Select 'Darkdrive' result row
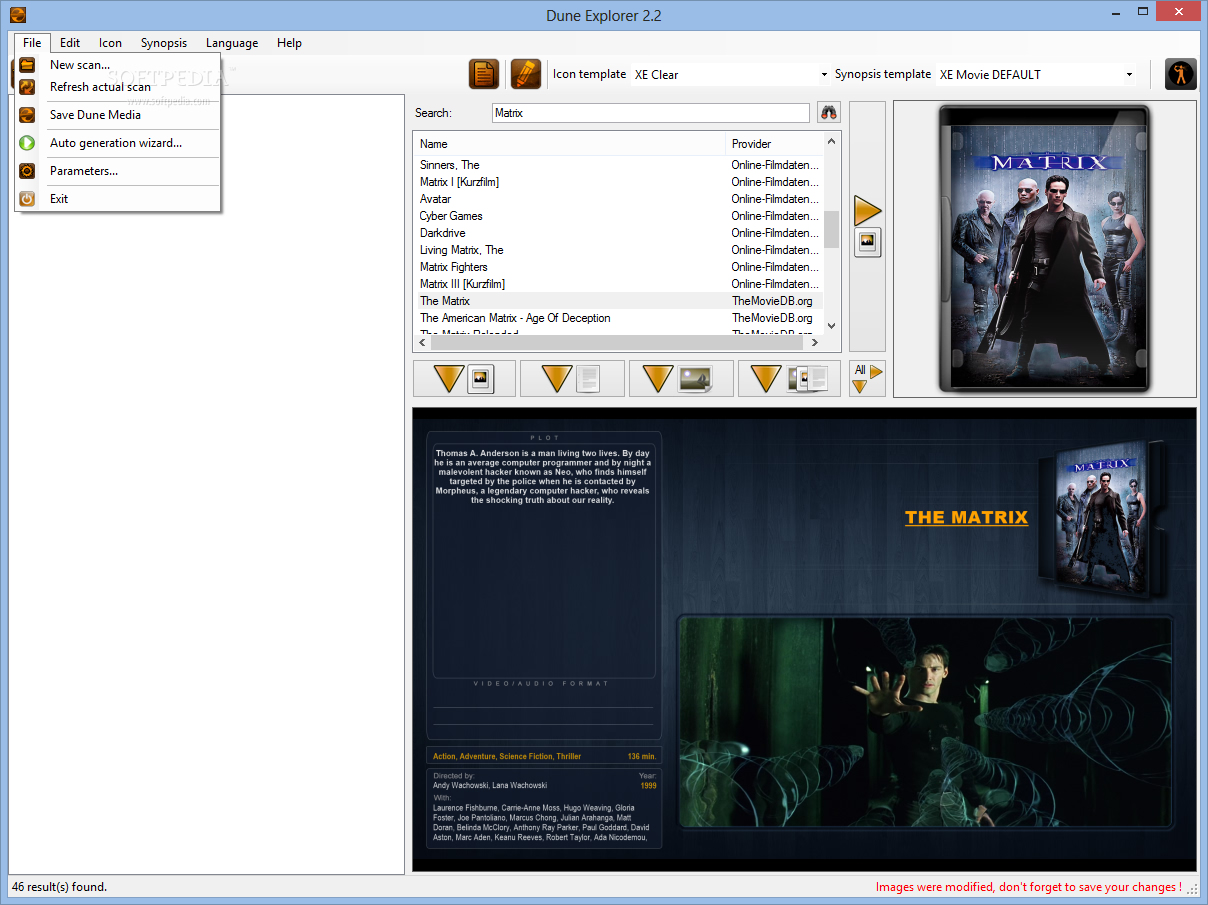The width and height of the screenshot is (1208, 905). click(x=618, y=233)
